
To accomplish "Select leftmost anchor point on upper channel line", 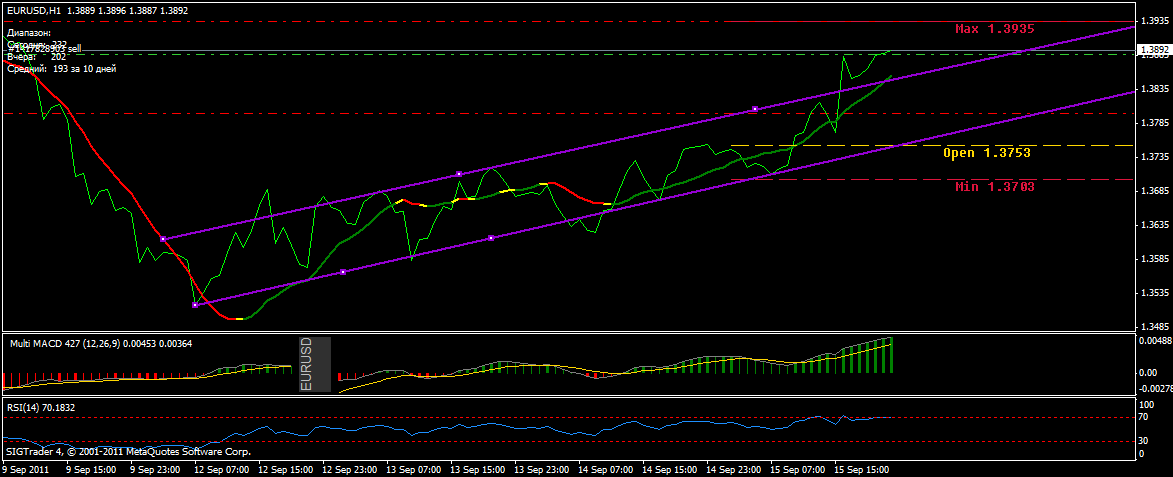I will click(x=162, y=239).
